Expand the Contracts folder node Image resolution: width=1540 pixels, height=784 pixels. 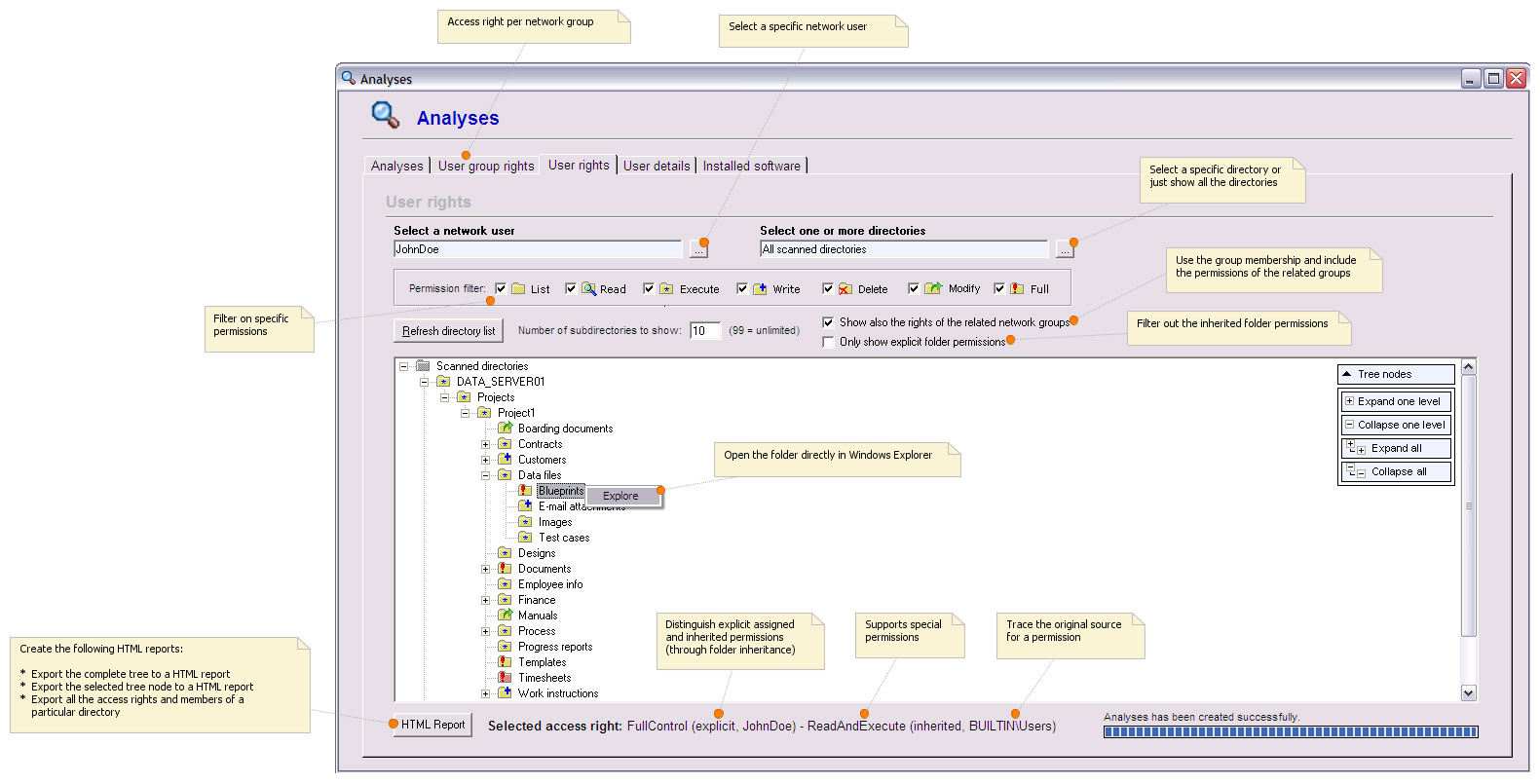click(x=485, y=444)
